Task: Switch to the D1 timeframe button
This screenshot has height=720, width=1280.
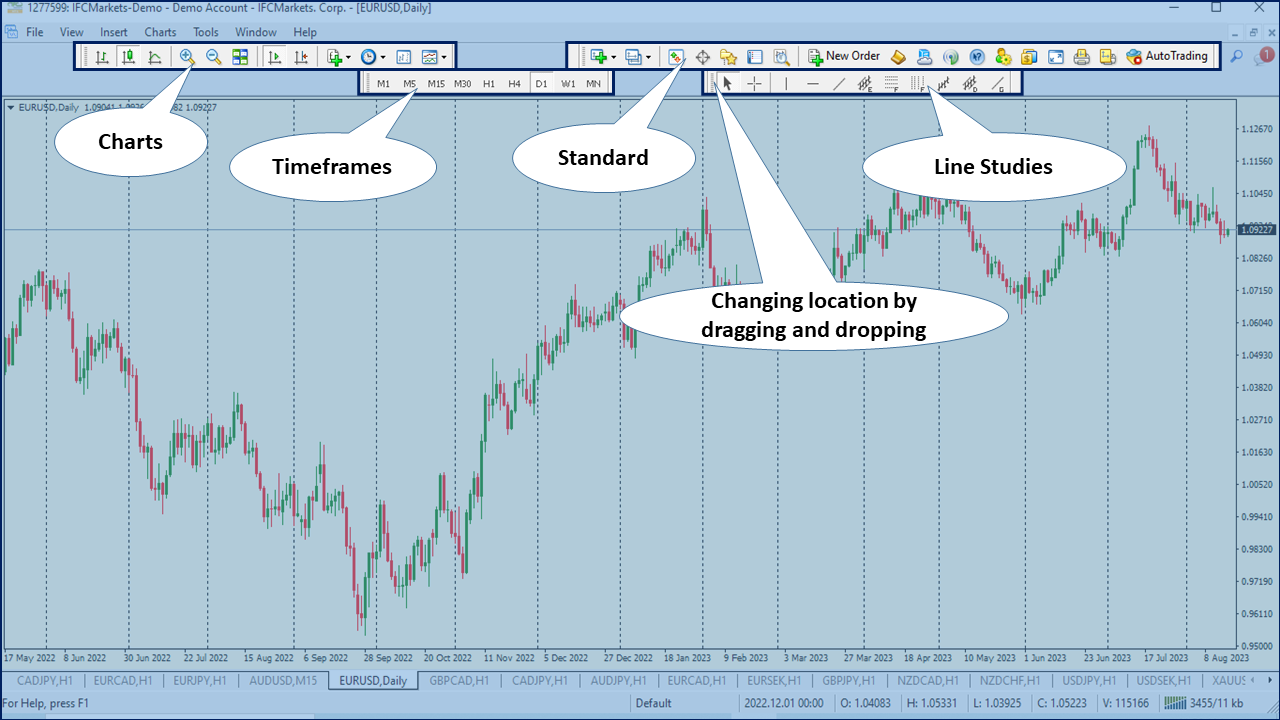Action: tap(541, 84)
